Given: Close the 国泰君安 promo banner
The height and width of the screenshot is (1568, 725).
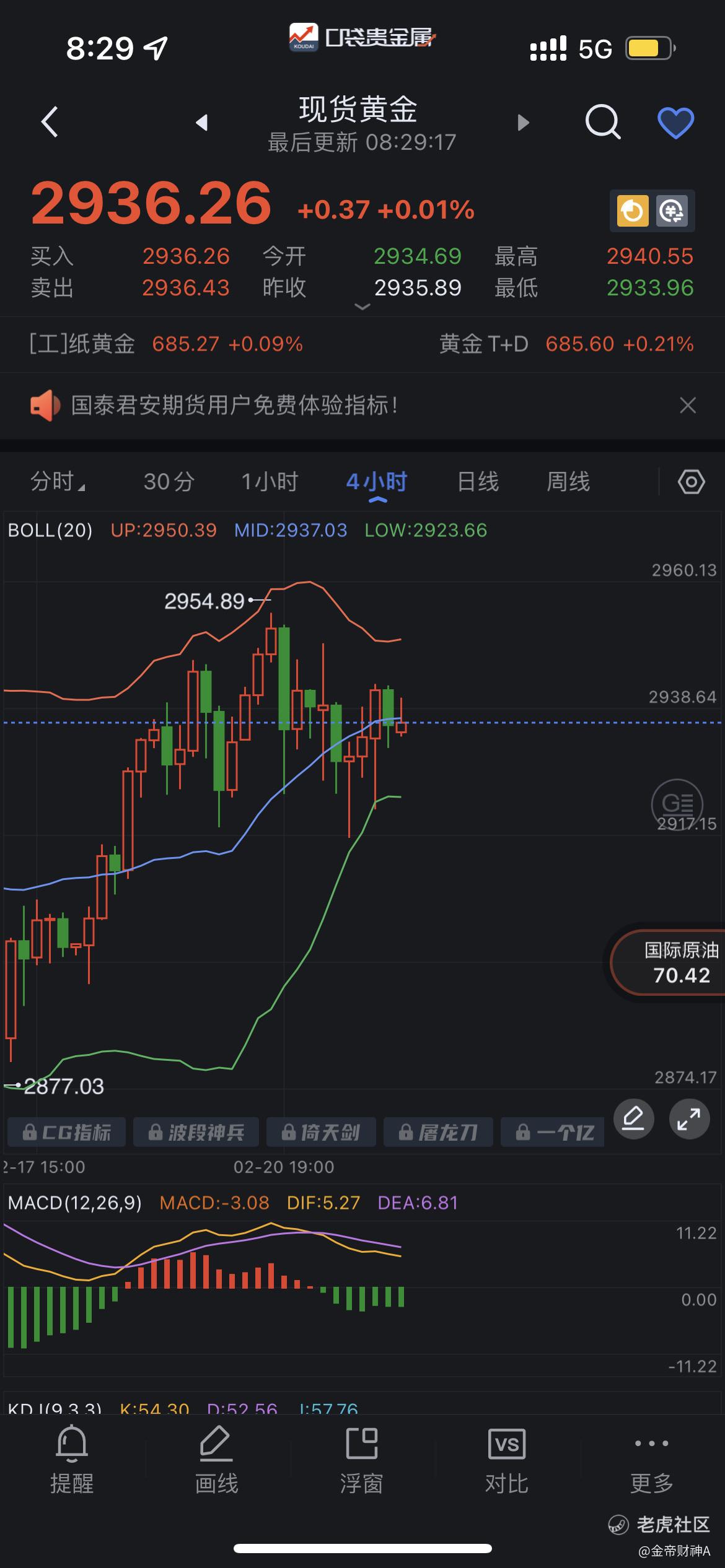Looking at the screenshot, I should pos(688,406).
